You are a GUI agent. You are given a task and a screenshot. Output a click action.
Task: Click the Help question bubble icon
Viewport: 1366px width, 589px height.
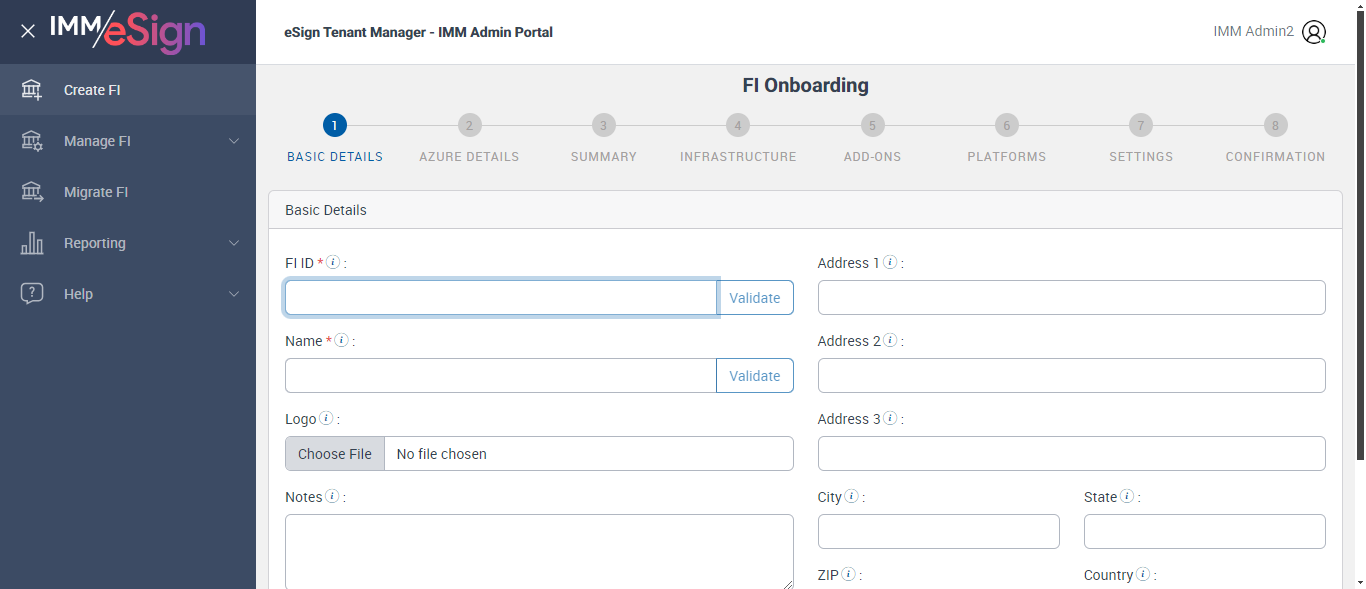[32, 294]
